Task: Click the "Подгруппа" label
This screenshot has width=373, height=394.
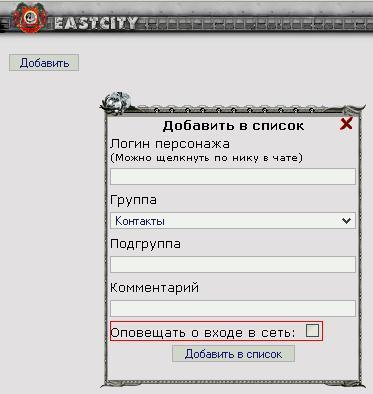Action: pos(145,244)
